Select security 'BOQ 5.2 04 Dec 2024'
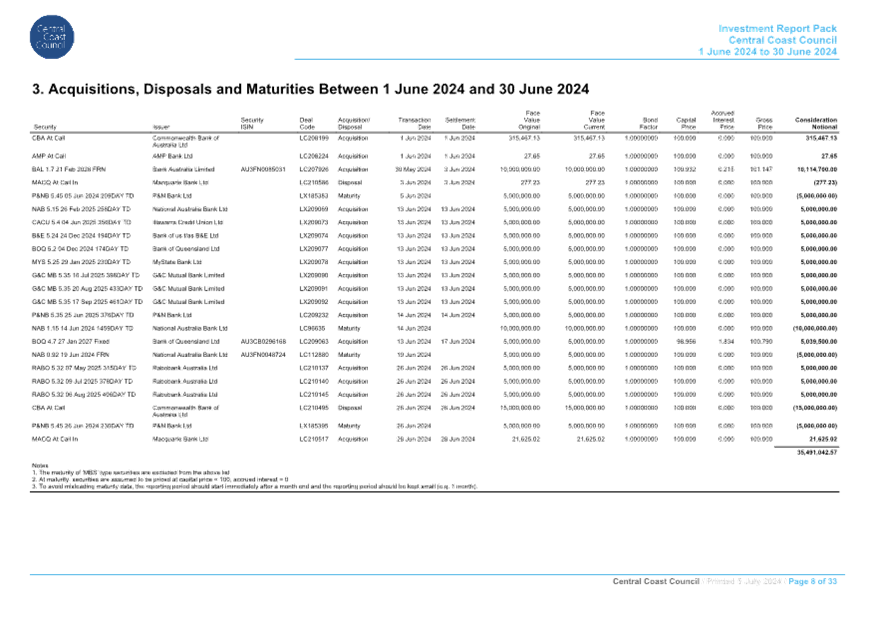Image resolution: width=873 pixels, height=618 pixels. (80, 249)
